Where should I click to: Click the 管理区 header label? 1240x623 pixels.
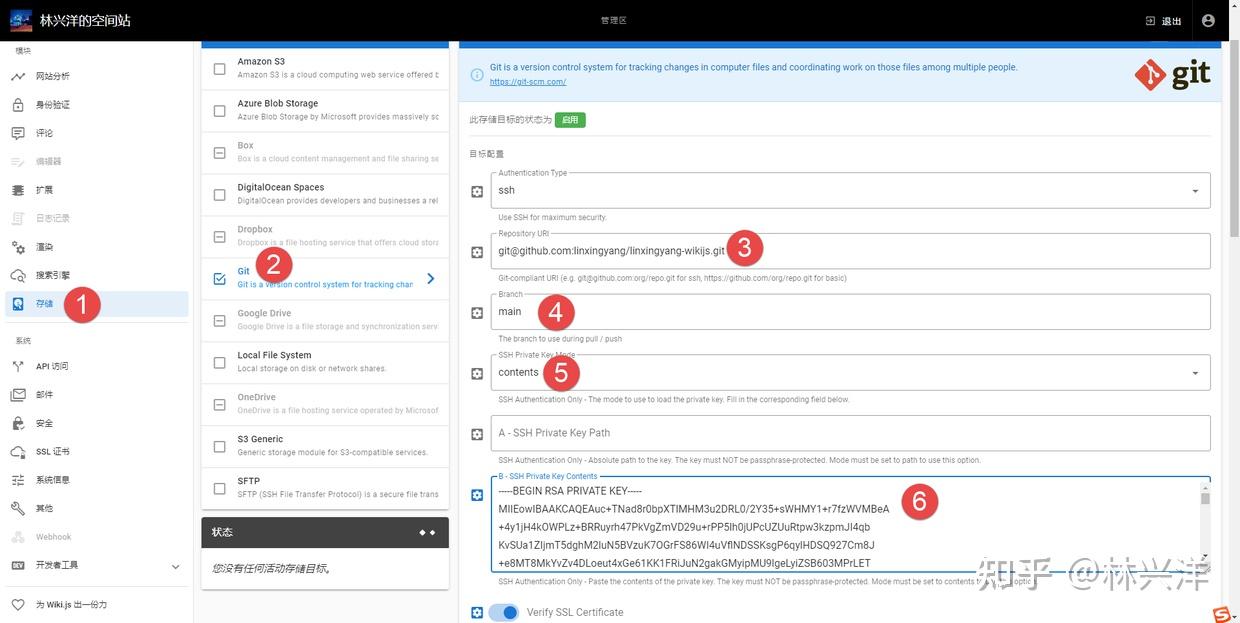[613, 21]
